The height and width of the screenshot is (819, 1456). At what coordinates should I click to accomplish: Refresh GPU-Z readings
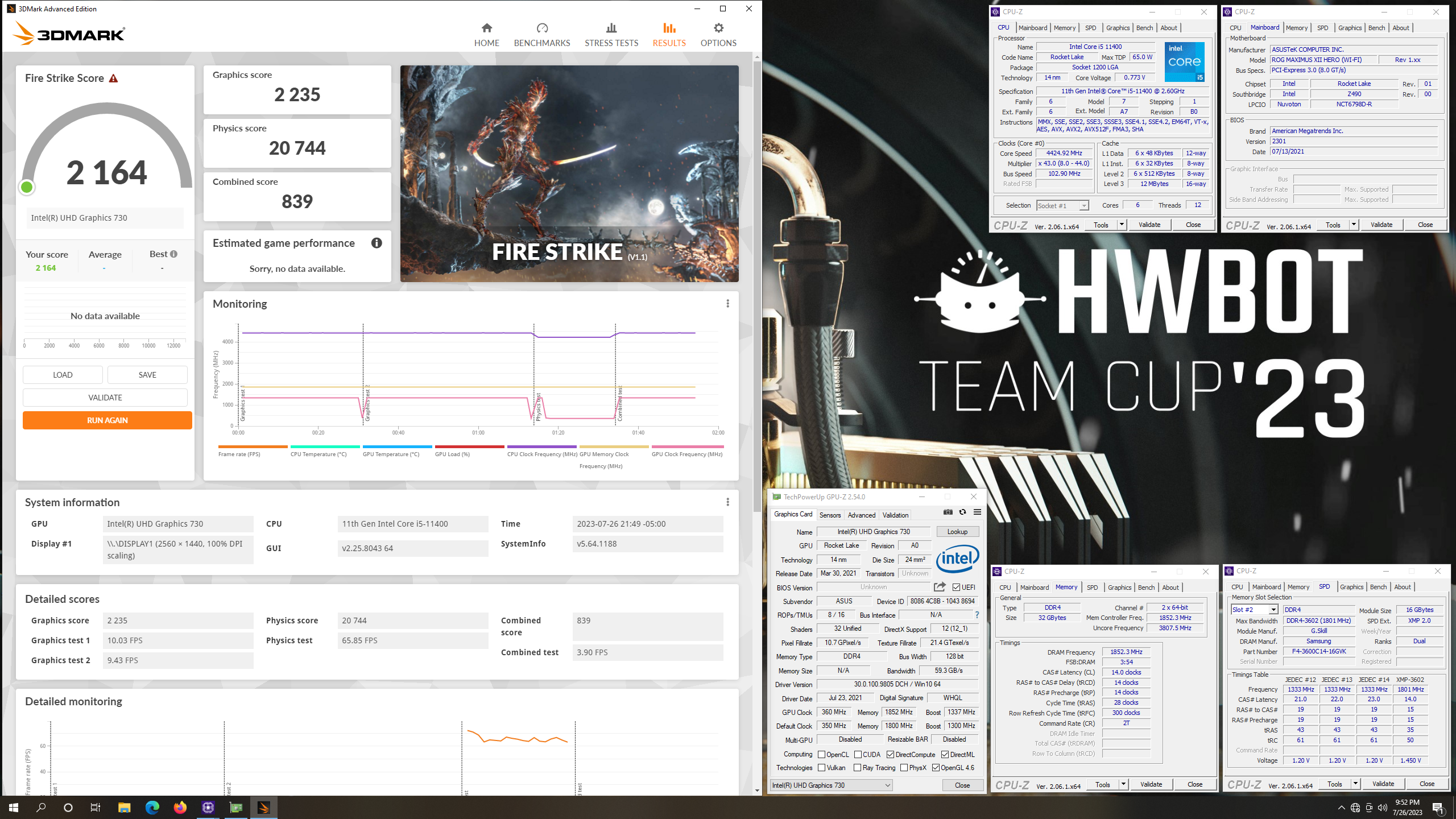pyautogui.click(x=962, y=512)
